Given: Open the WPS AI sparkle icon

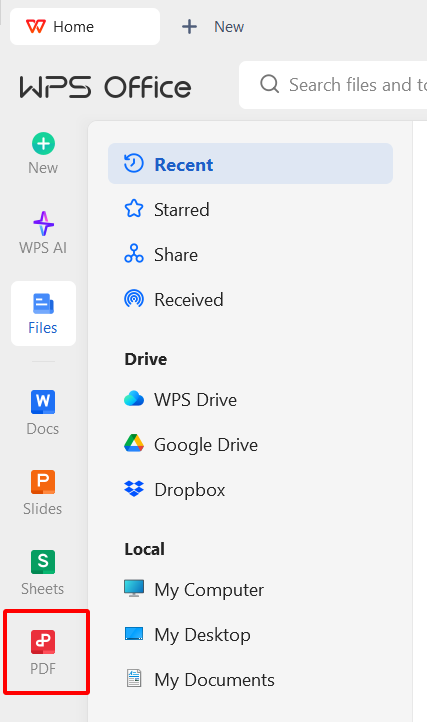Looking at the screenshot, I should 43,224.
